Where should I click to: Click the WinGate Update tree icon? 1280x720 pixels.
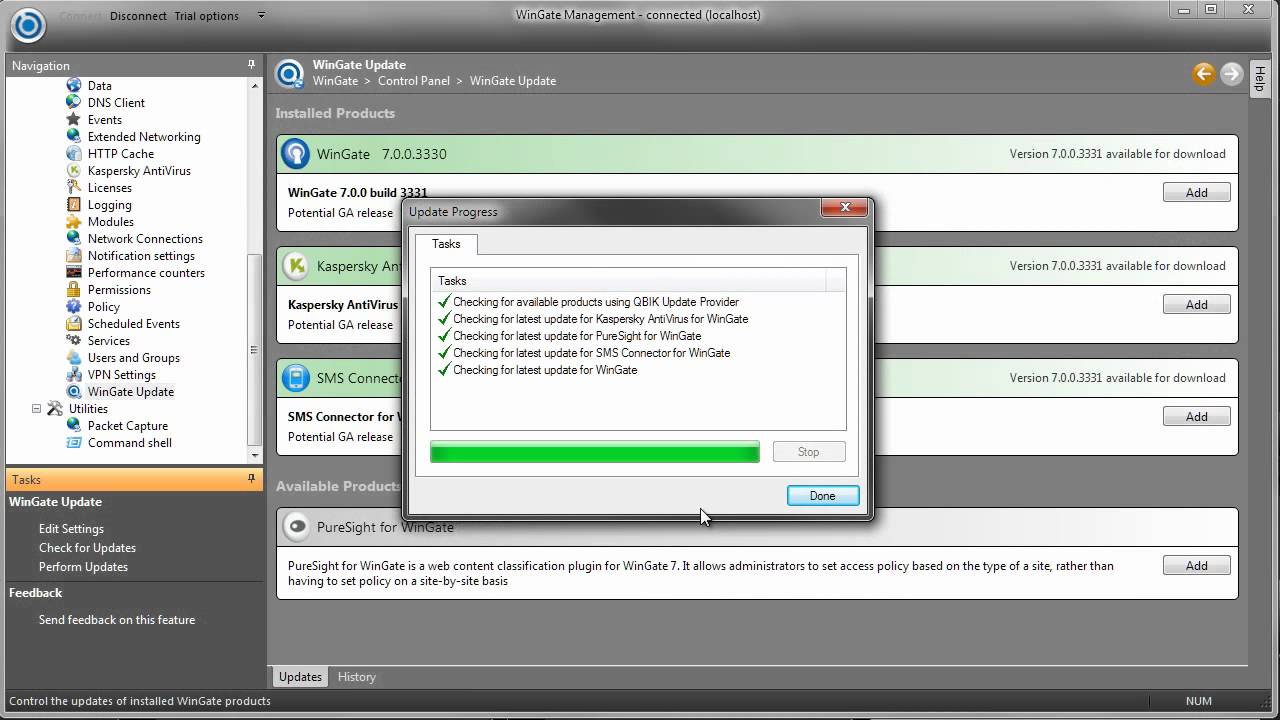74,392
